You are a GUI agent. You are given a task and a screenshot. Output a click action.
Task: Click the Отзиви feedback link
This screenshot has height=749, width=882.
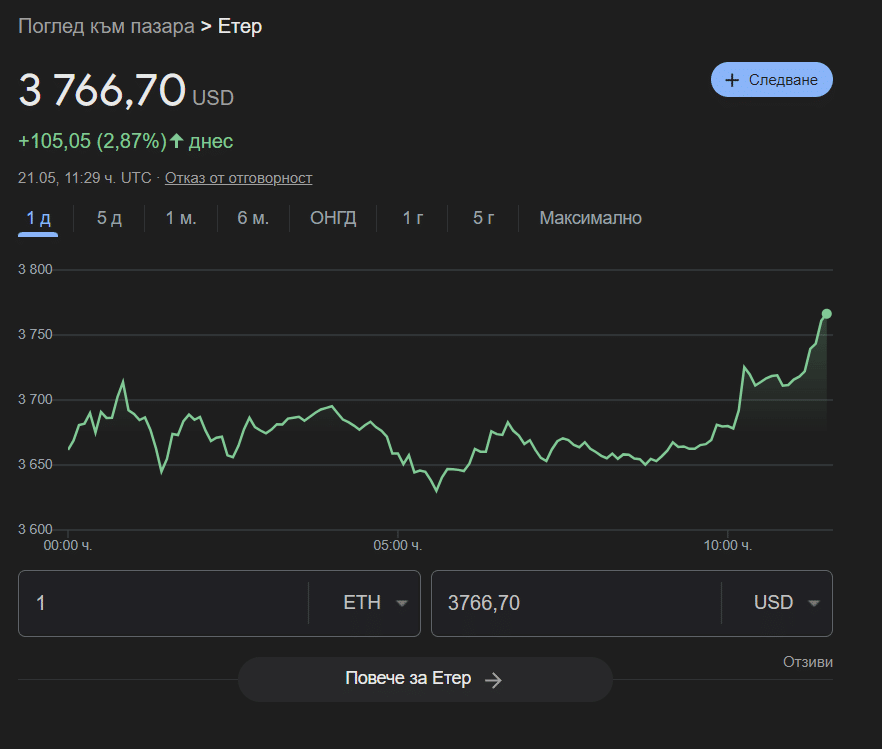(x=808, y=662)
